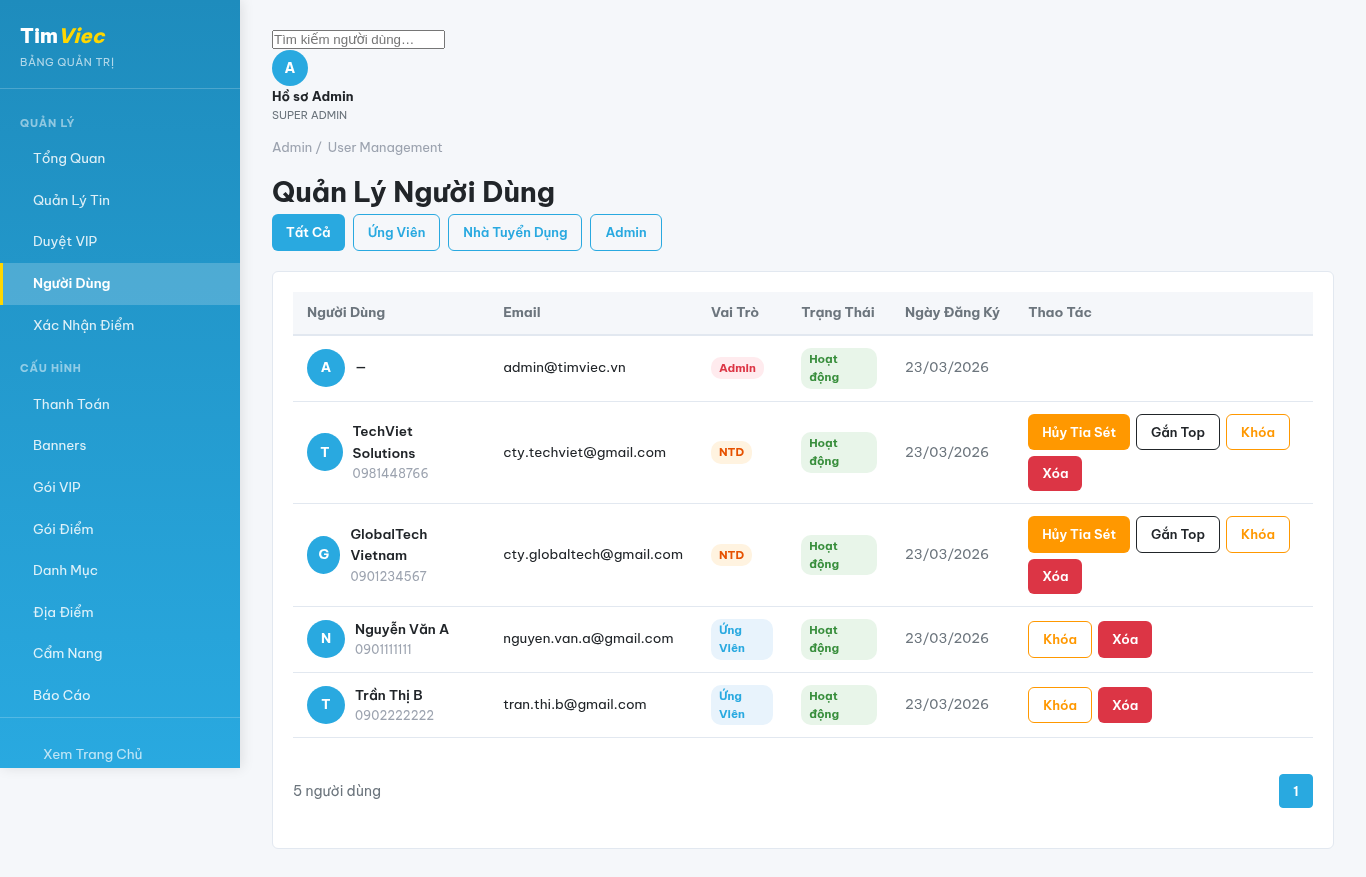Switch to the "Ứng Viên" filter tab

(x=396, y=232)
